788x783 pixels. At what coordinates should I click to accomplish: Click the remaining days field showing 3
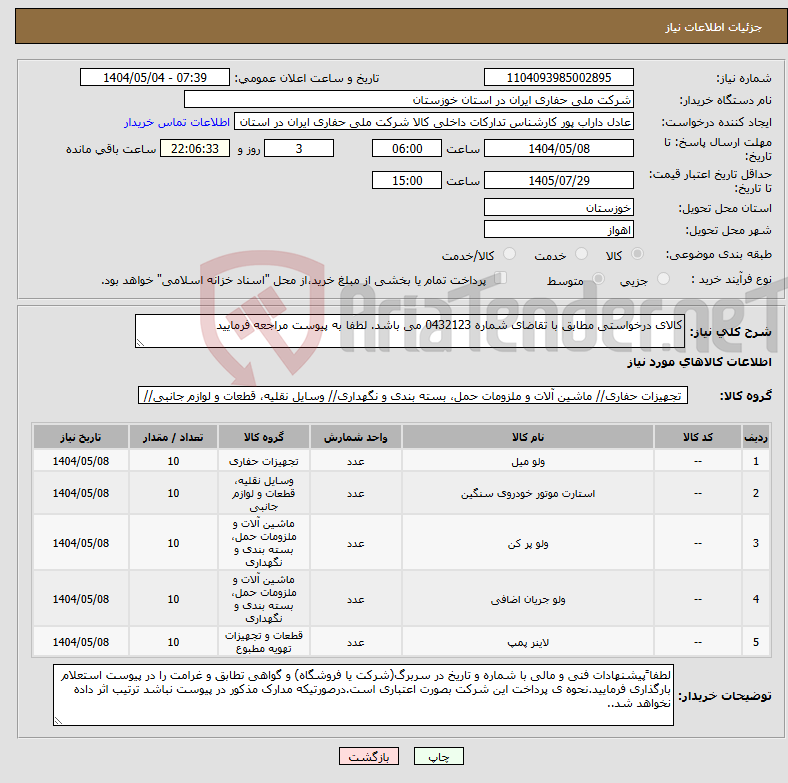299,149
